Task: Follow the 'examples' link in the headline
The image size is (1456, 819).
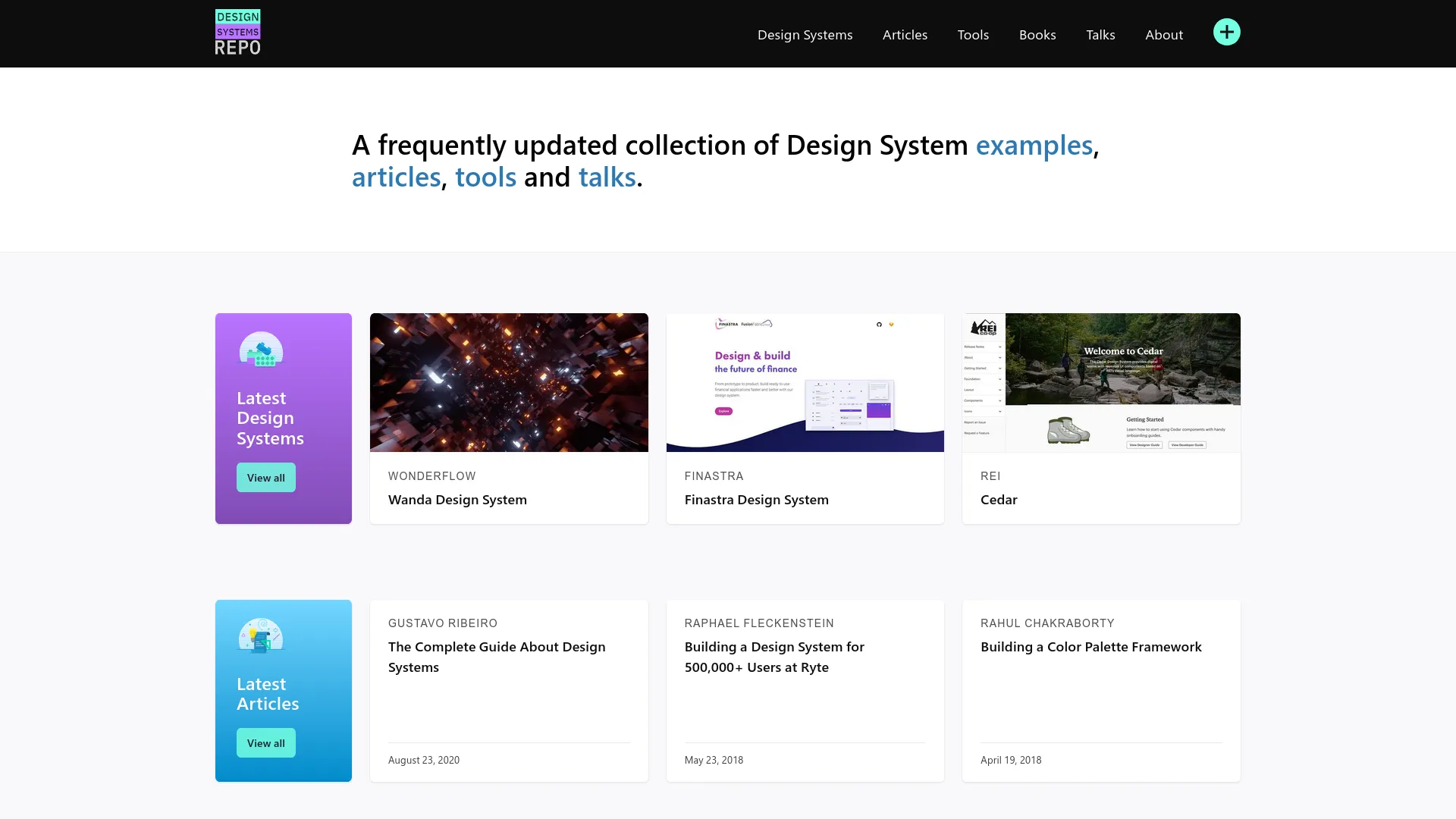Action: point(1034,145)
